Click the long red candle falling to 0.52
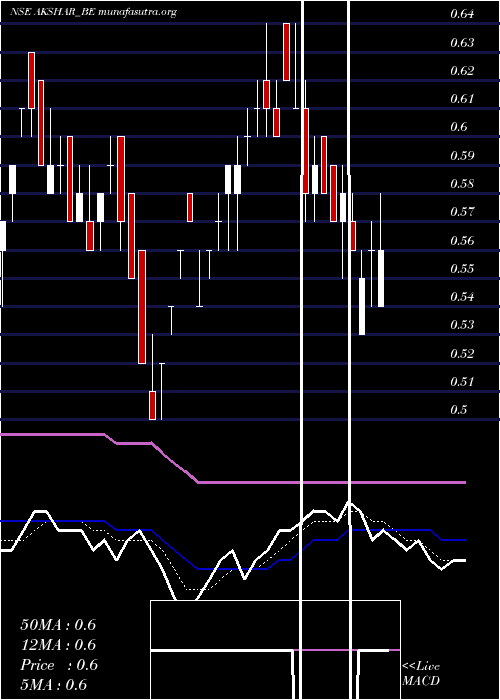The width and height of the screenshot is (500, 700). 142,307
